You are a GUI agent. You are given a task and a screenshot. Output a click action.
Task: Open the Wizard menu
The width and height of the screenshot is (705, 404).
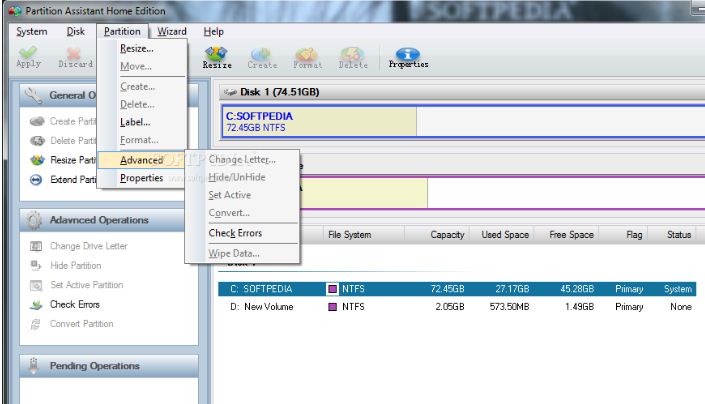[x=172, y=31]
